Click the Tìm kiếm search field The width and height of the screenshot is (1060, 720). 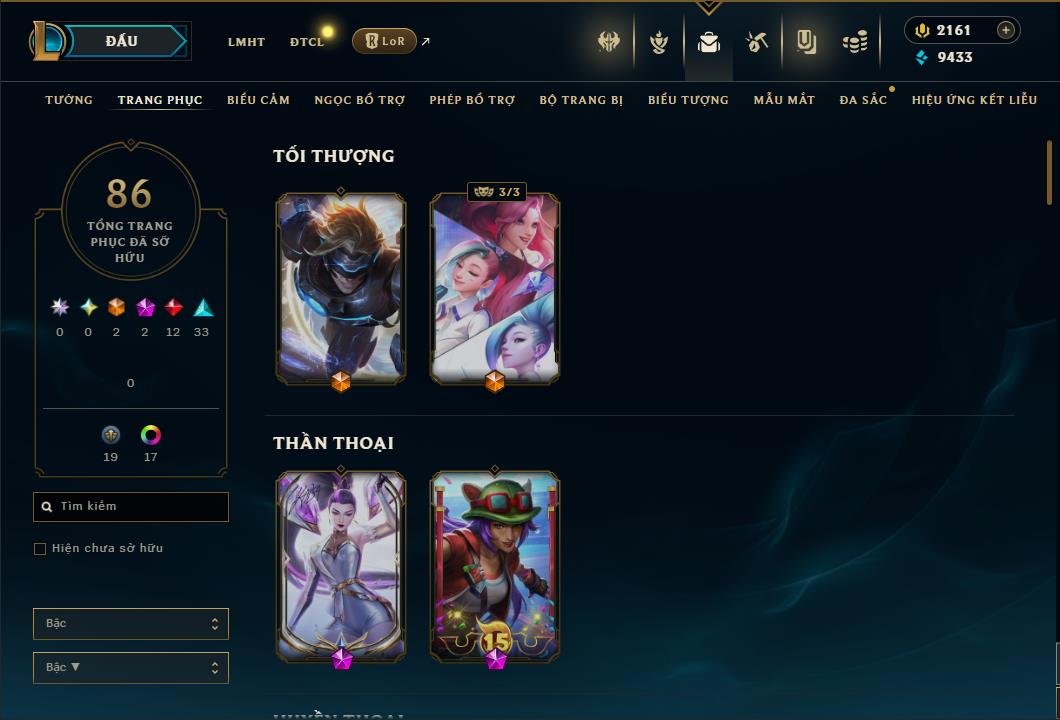[130, 506]
